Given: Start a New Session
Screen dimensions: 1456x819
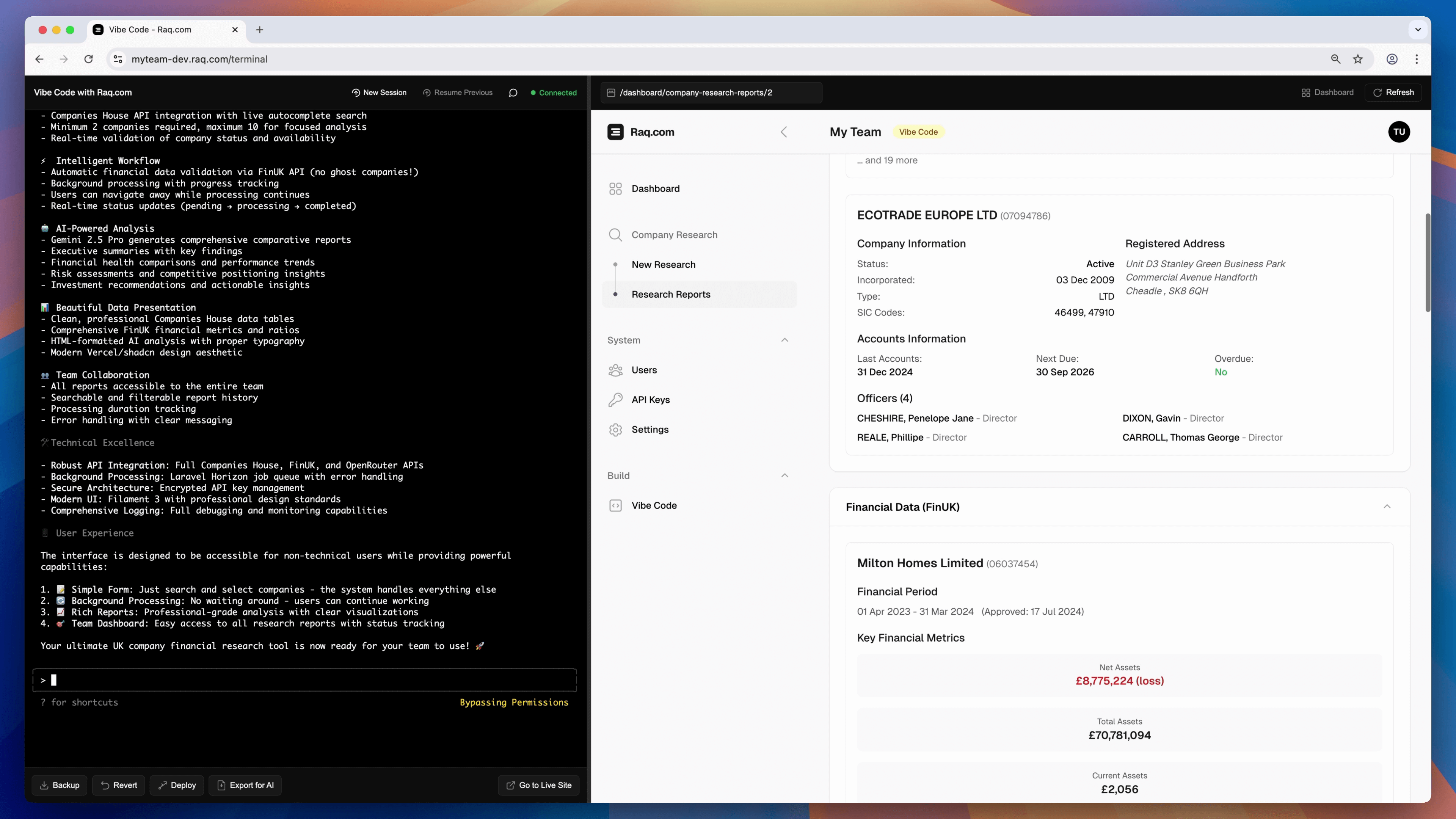Looking at the screenshot, I should 379,93.
